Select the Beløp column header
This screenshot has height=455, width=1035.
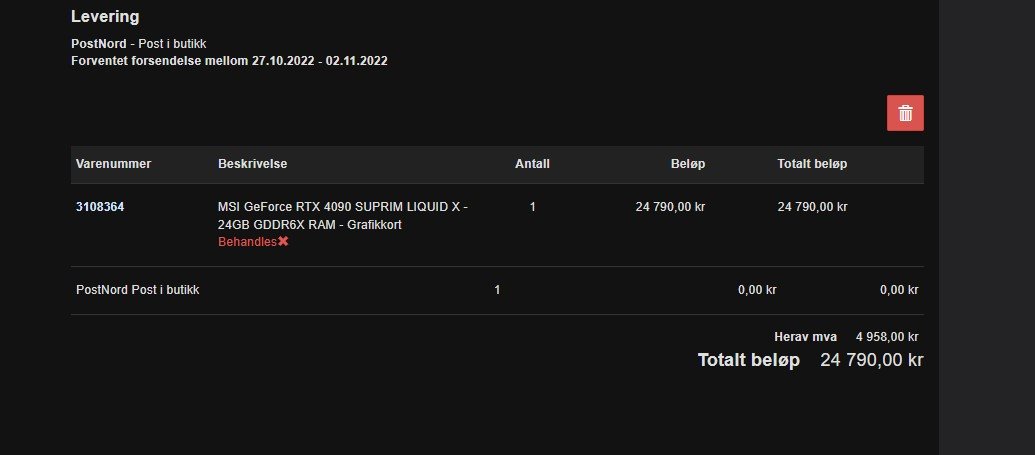(688, 164)
